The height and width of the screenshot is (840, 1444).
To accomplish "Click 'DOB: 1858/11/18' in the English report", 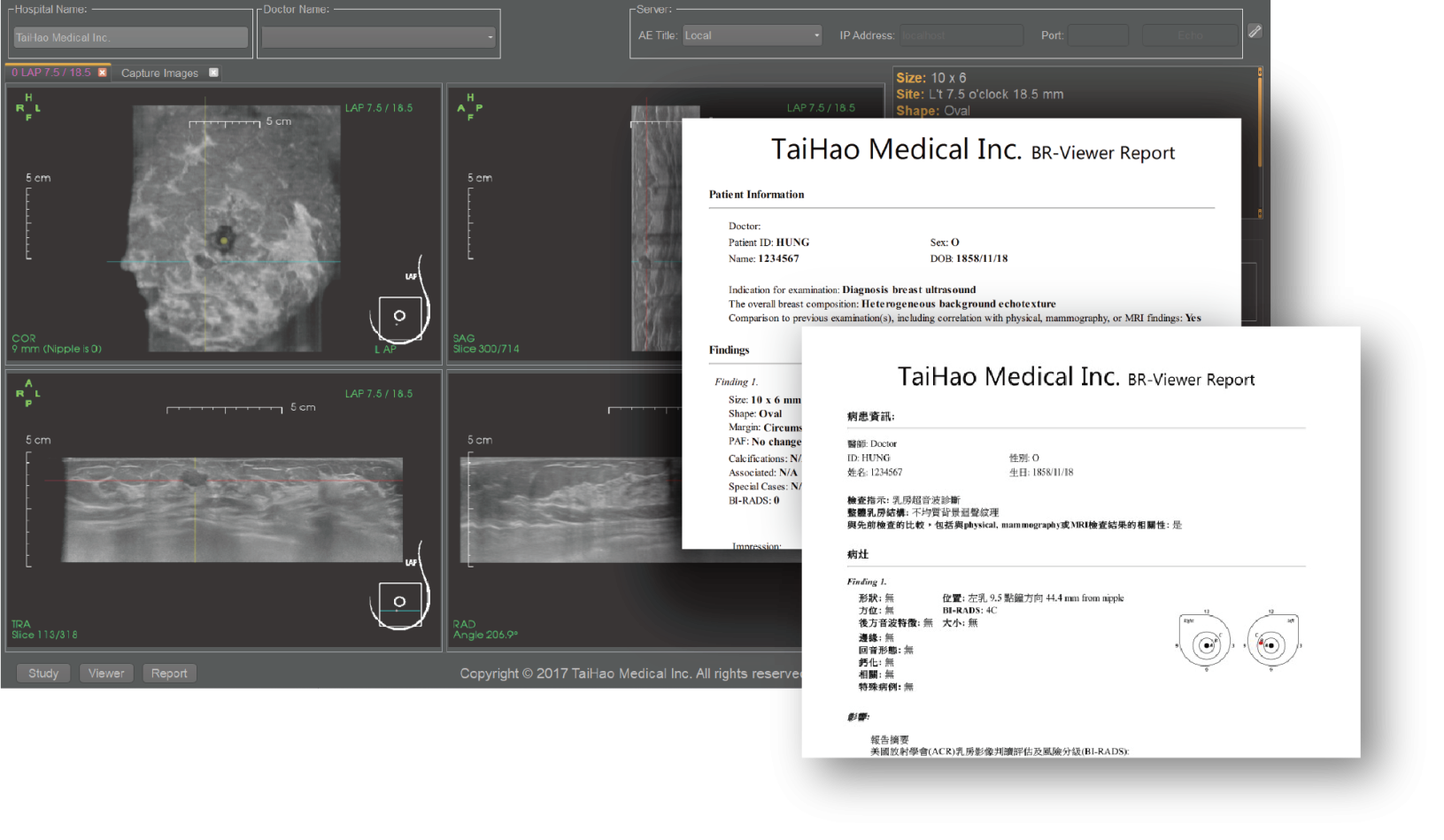I will coord(969,259).
